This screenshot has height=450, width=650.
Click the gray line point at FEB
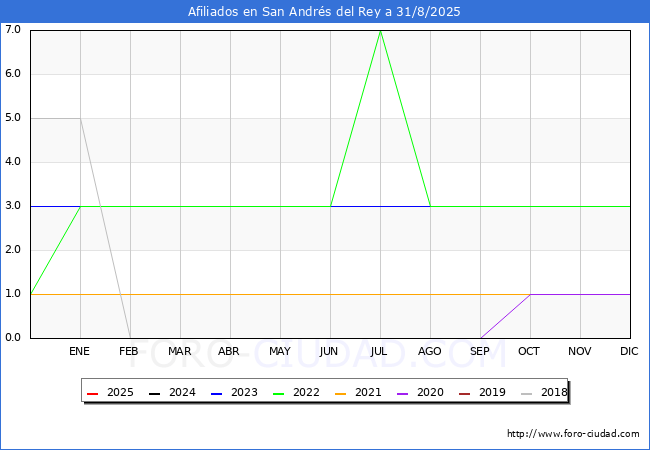point(130,338)
